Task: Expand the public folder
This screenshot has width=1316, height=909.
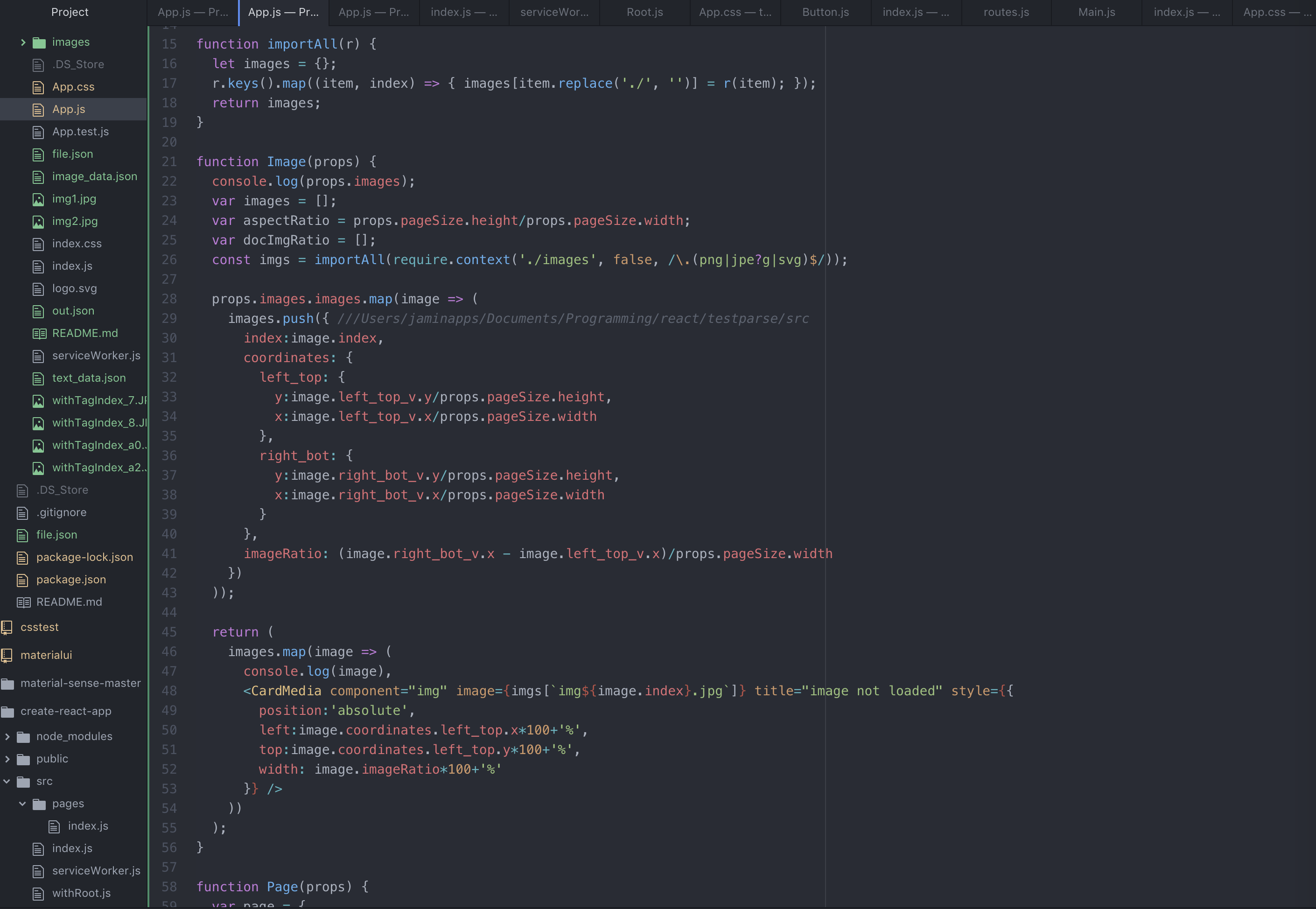Action: (7, 759)
